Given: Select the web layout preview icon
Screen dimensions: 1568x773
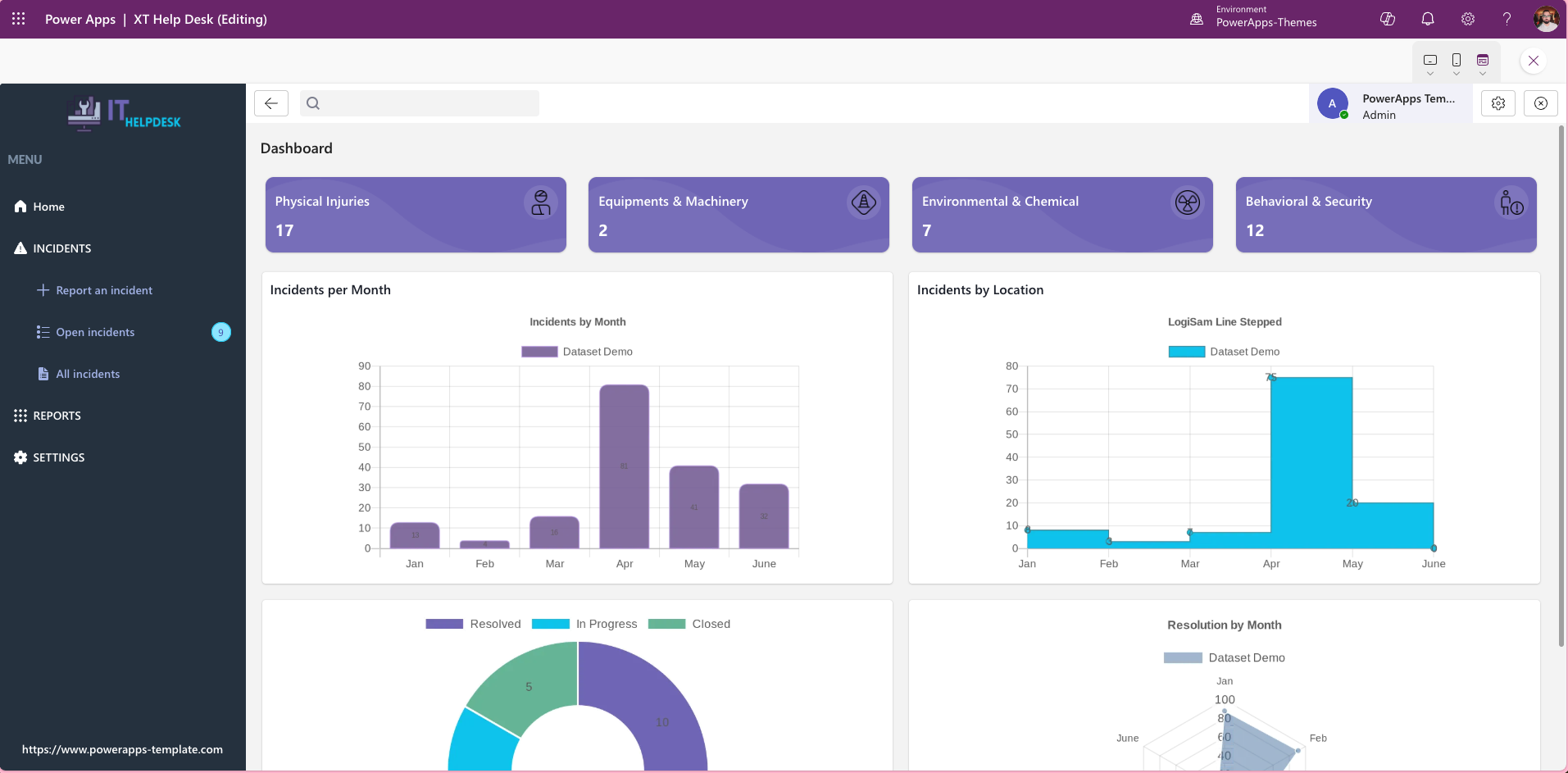Looking at the screenshot, I should 1482,59.
